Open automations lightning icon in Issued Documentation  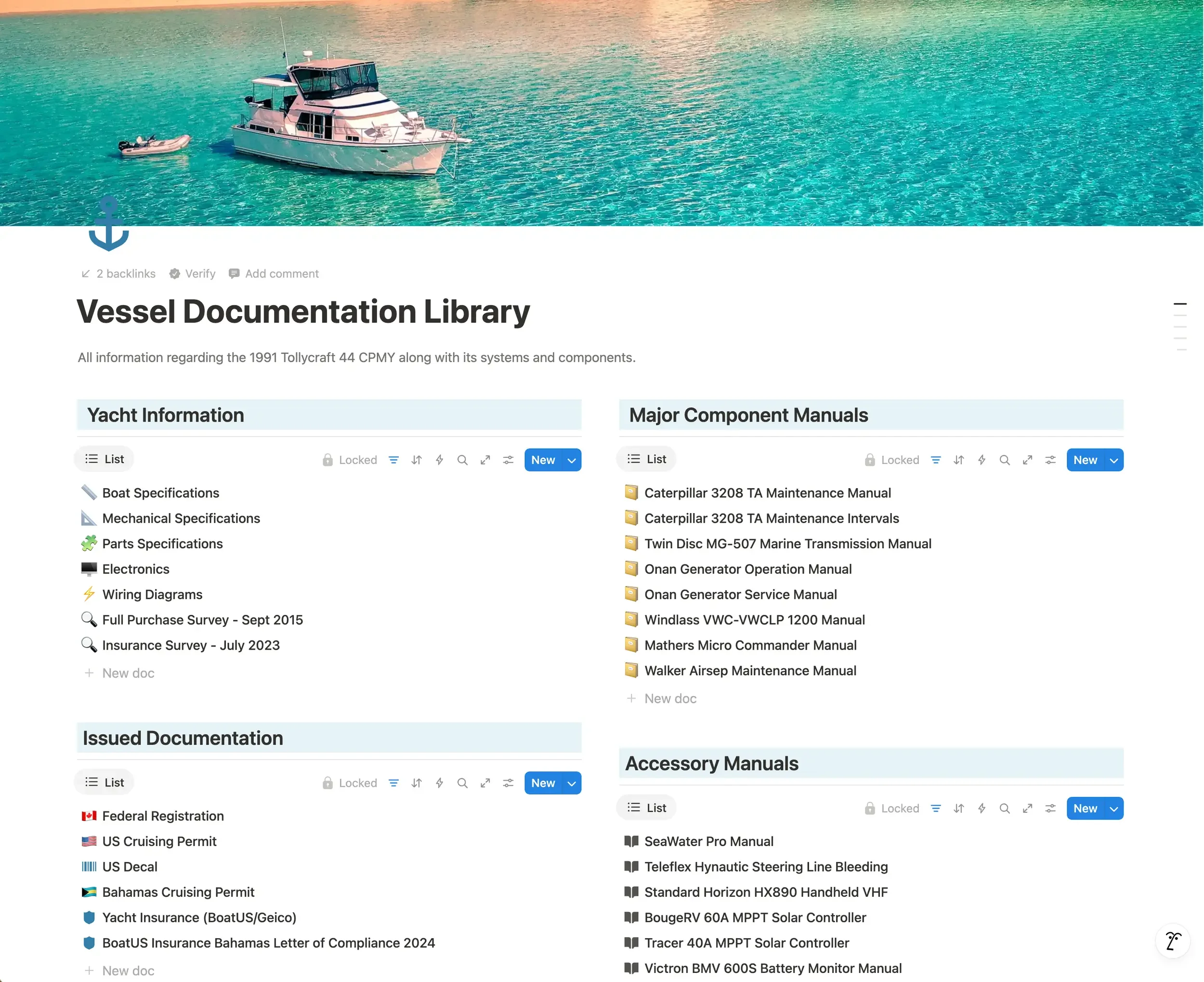439,783
